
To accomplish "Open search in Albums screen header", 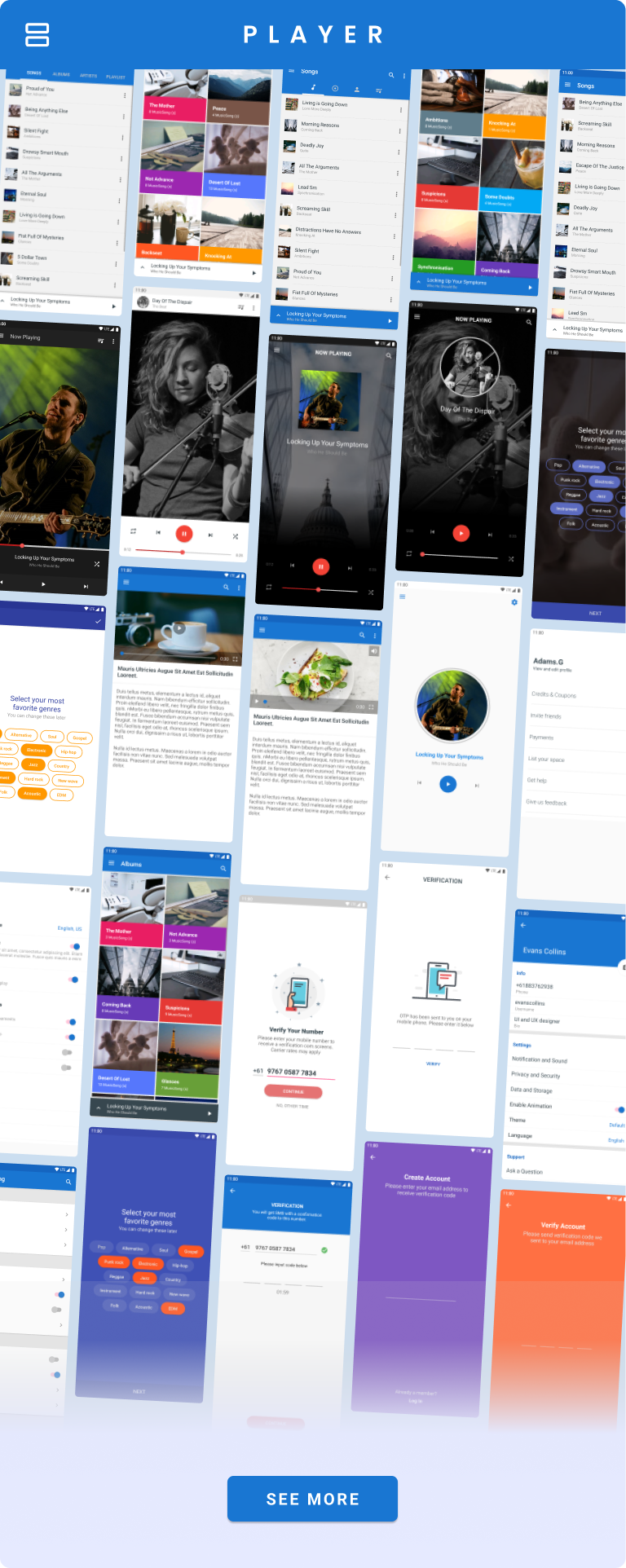I will coord(223,869).
